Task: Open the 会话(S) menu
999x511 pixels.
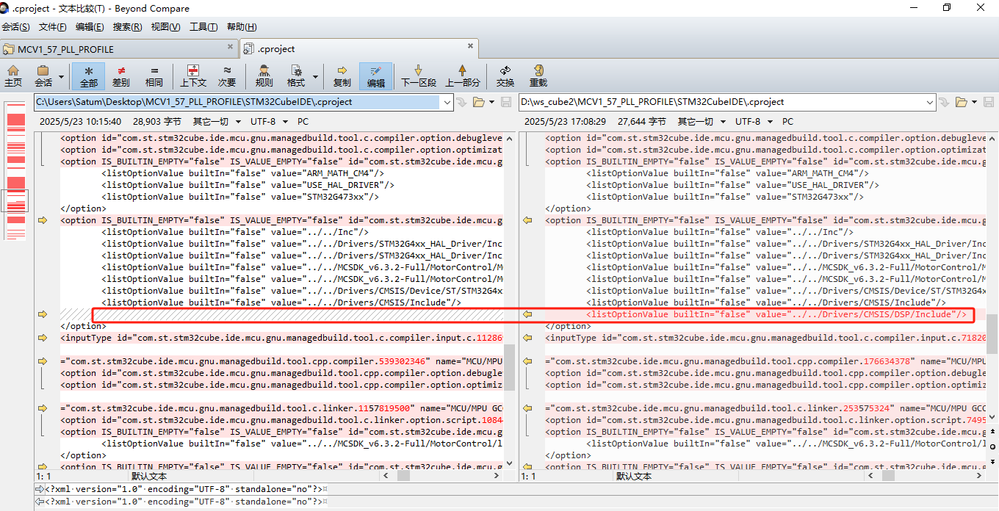Action: pos(16,27)
